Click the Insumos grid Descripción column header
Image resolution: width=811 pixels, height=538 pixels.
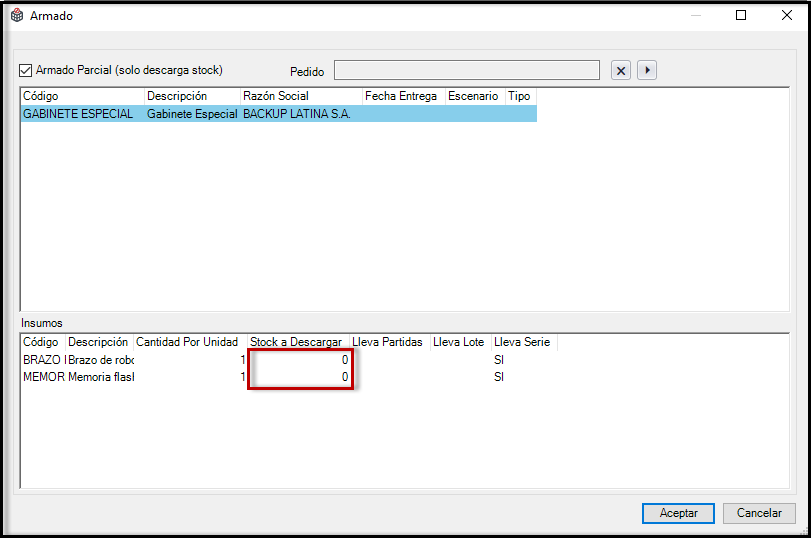98,342
